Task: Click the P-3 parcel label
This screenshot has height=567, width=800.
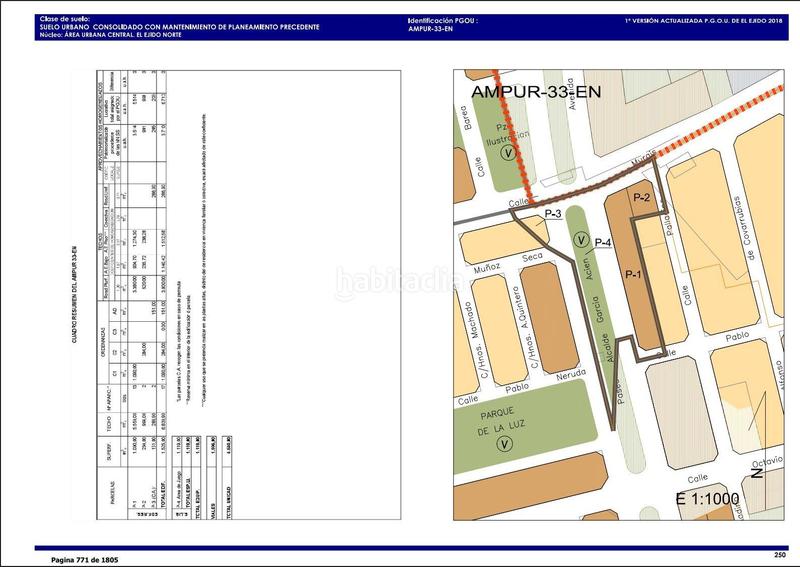Action: click(553, 214)
